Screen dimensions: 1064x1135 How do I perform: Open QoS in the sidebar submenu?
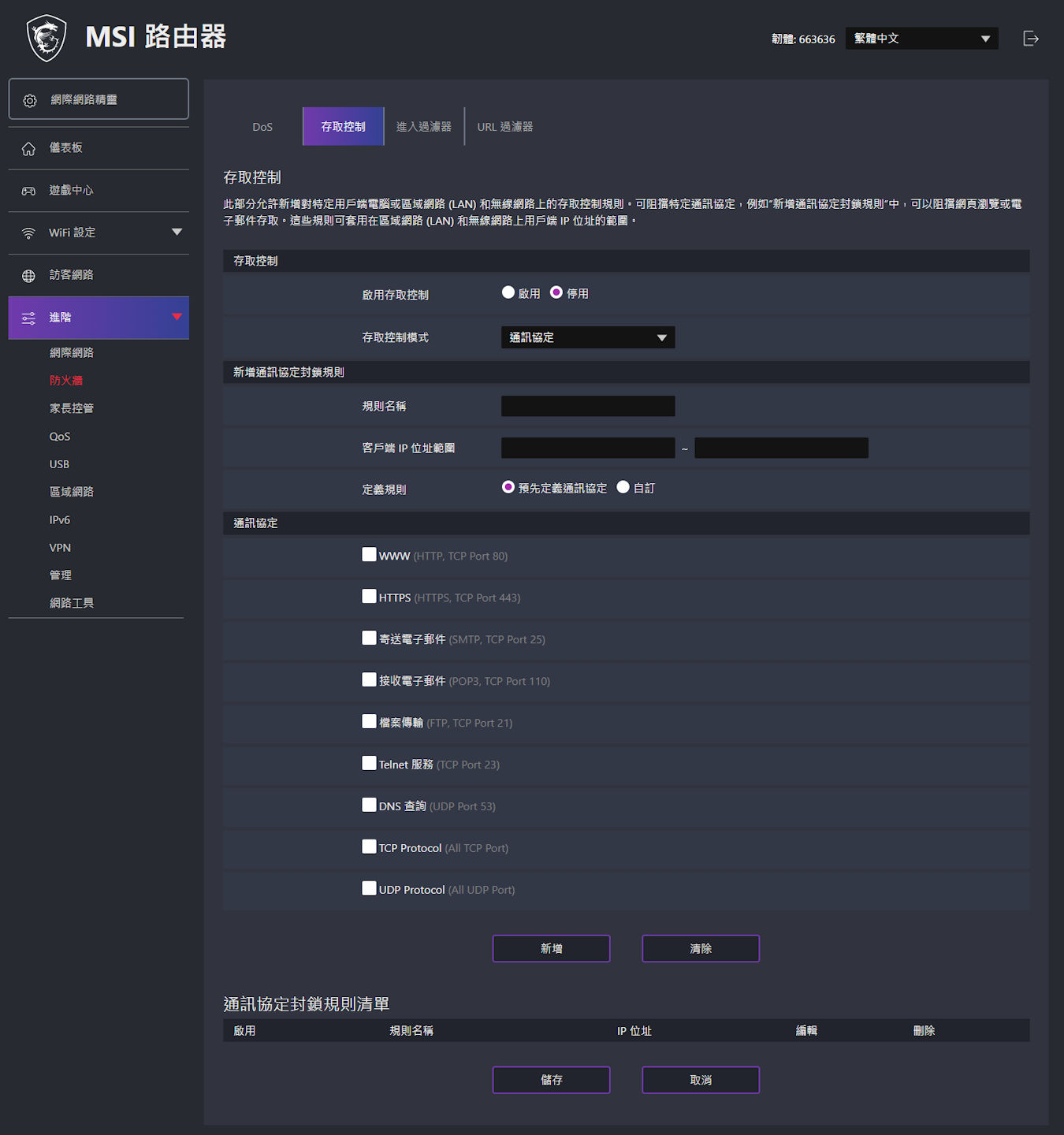[x=60, y=437]
